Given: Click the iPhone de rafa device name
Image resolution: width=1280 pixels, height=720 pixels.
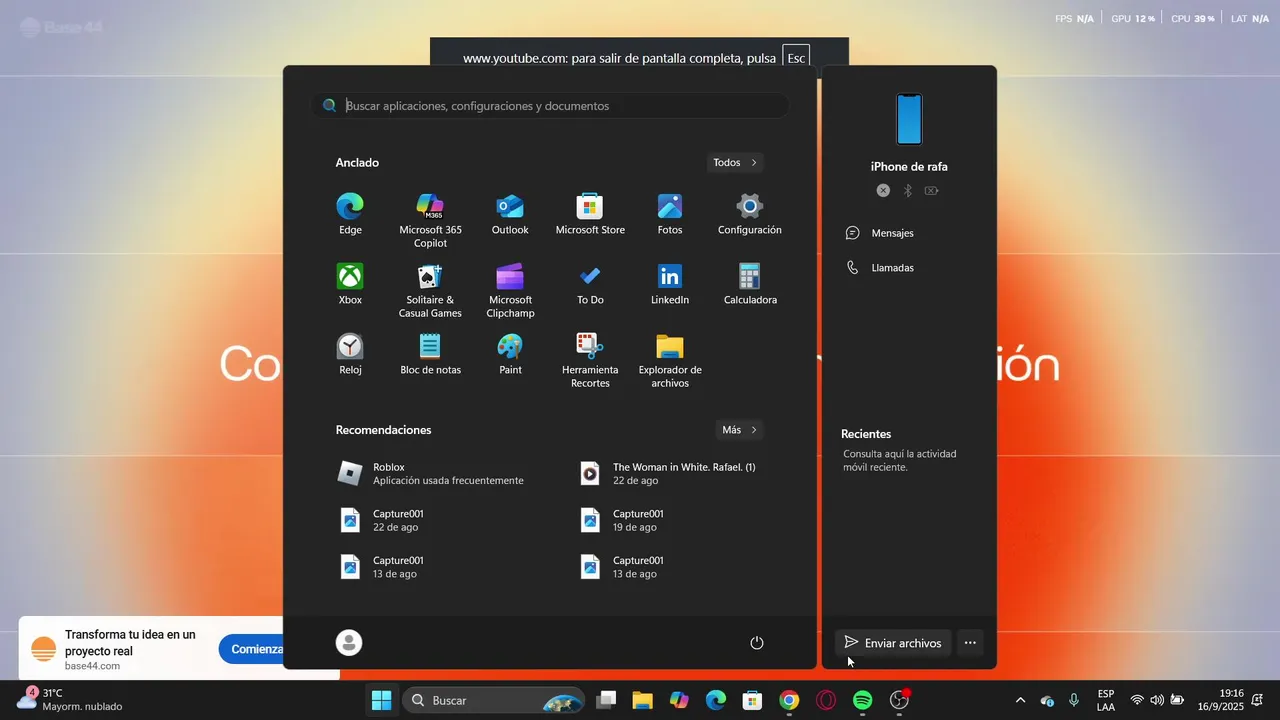Looking at the screenshot, I should pyautogui.click(x=909, y=167).
